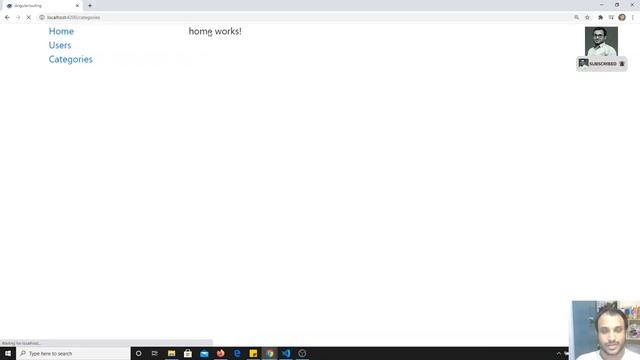Open Microsoft Edge from taskbar
The image size is (640, 360).
[x=237, y=353]
